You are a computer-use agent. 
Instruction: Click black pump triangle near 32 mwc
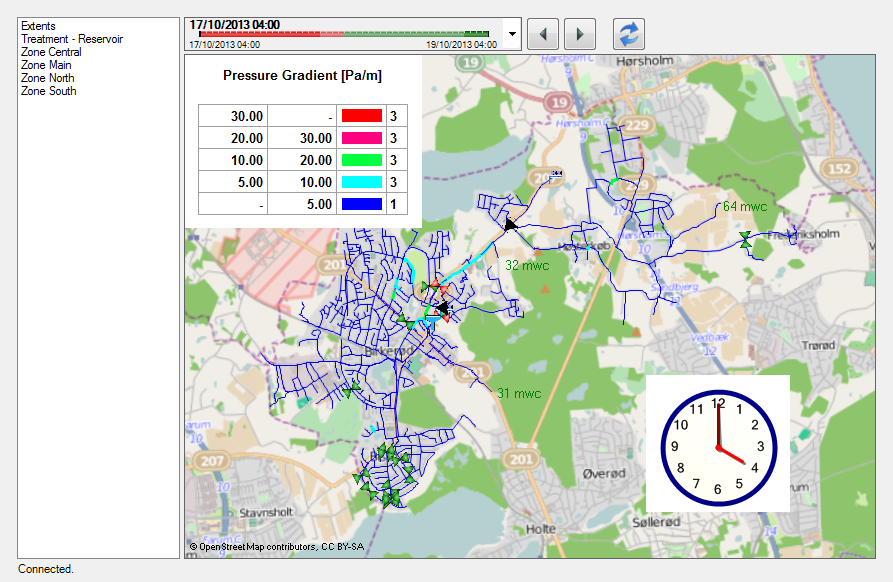point(511,224)
